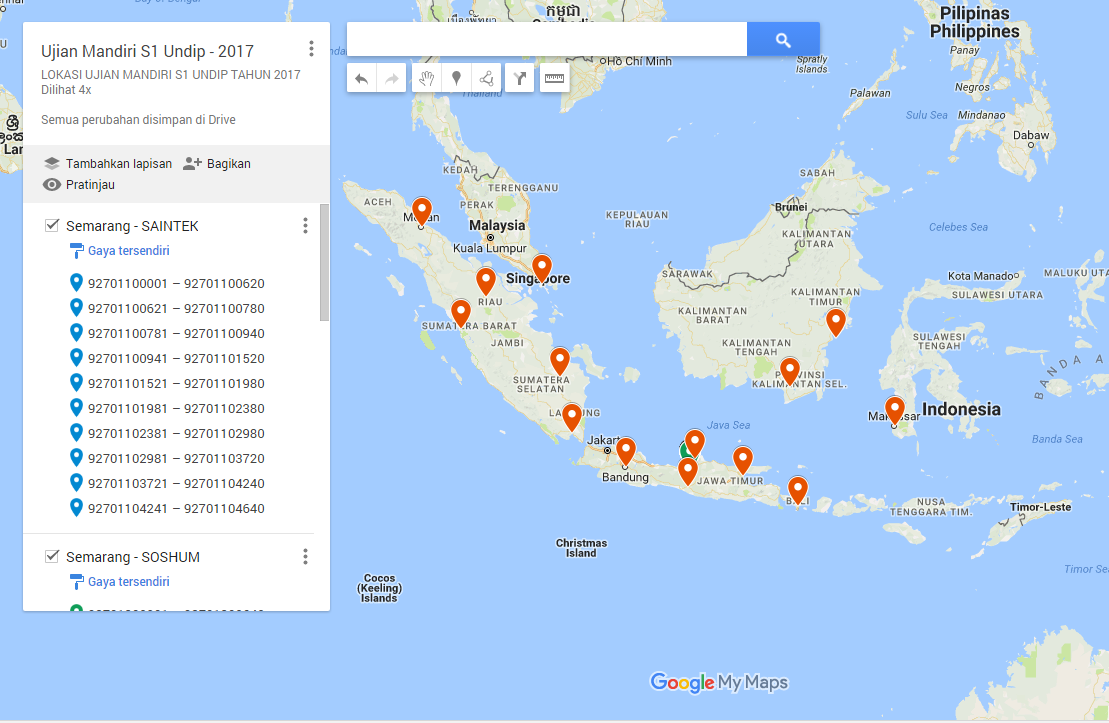Select the add directions tool
This screenshot has height=723, width=1109.
pos(520,78)
